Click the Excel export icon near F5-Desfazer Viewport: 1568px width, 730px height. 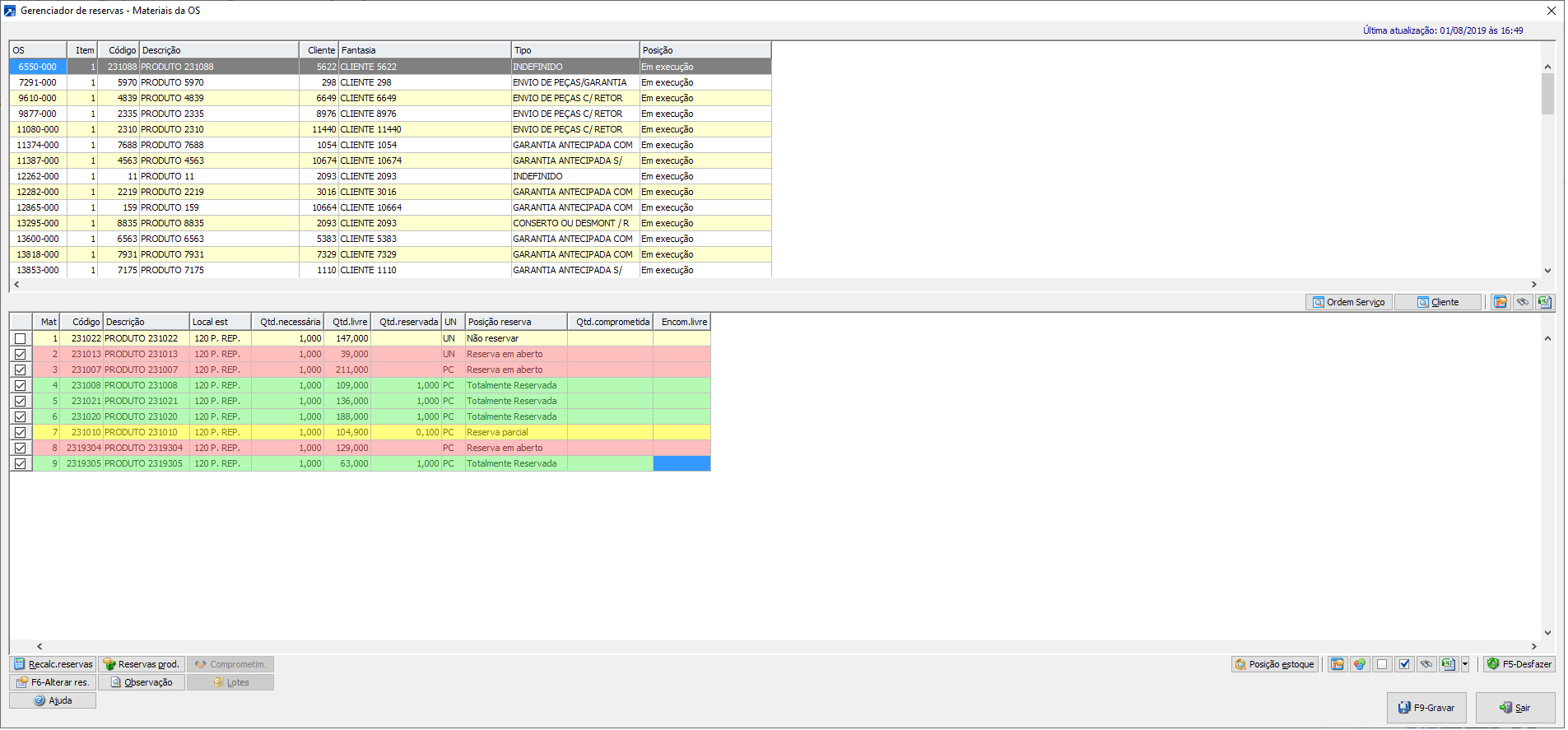[x=1448, y=664]
